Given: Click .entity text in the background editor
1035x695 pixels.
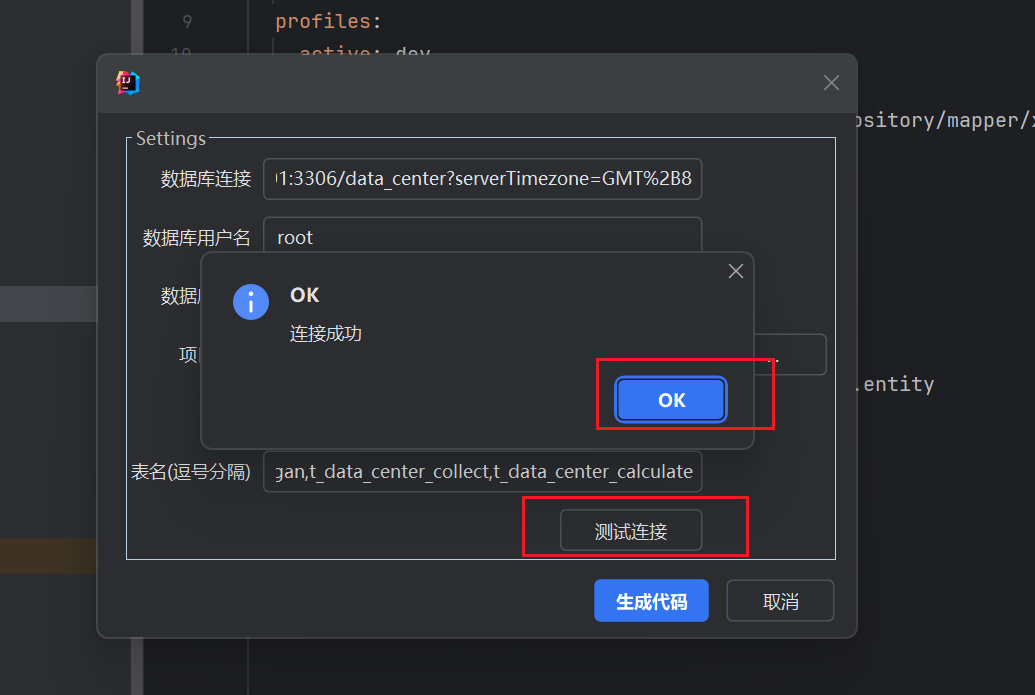Looking at the screenshot, I should click(894, 384).
